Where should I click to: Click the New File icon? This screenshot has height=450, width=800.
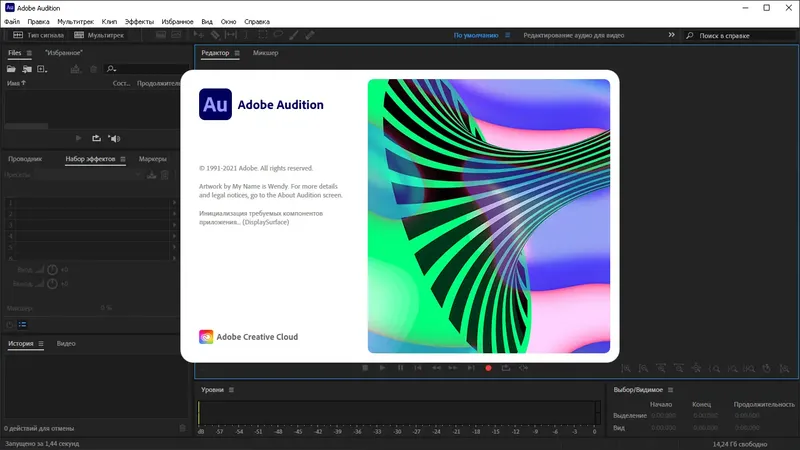pos(42,69)
